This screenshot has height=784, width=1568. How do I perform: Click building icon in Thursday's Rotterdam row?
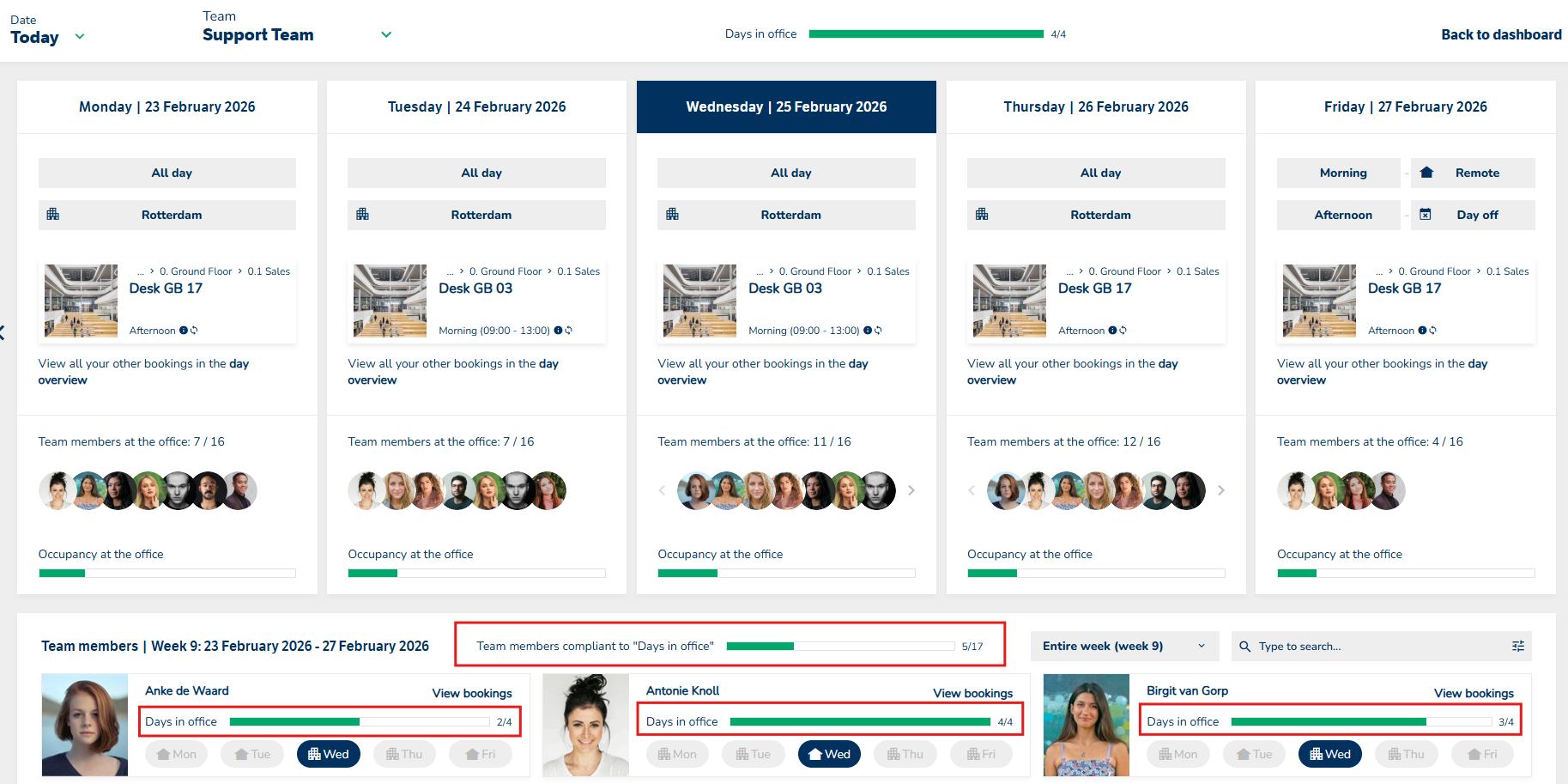click(982, 215)
